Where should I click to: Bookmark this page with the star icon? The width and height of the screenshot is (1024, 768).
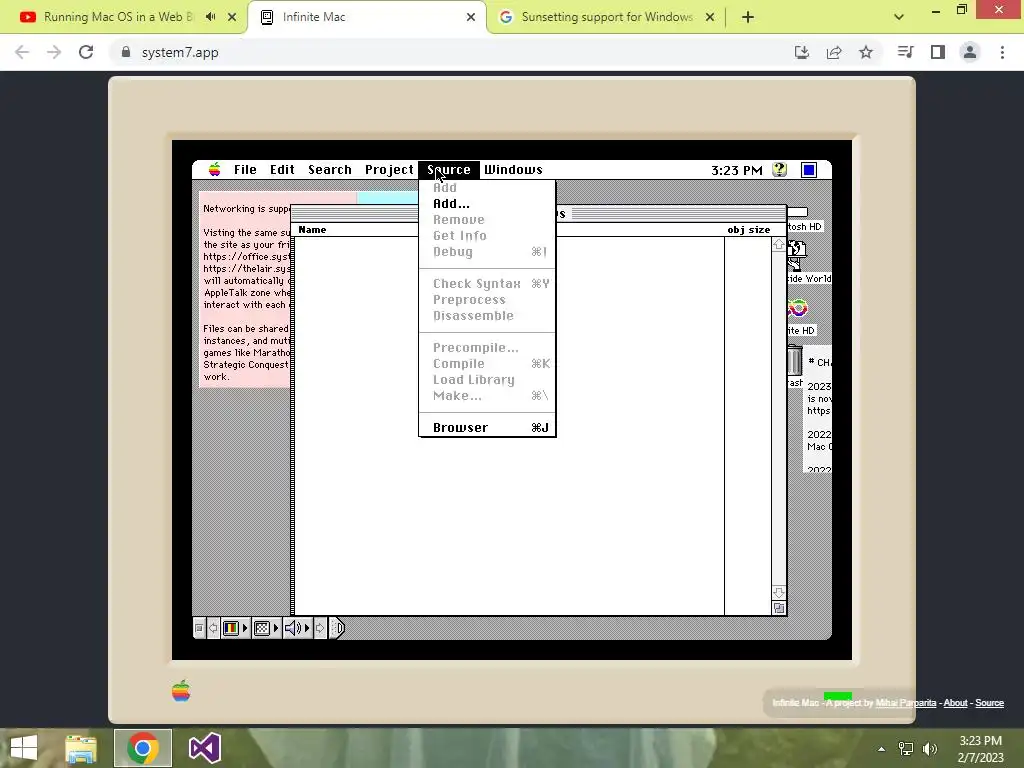tap(866, 52)
